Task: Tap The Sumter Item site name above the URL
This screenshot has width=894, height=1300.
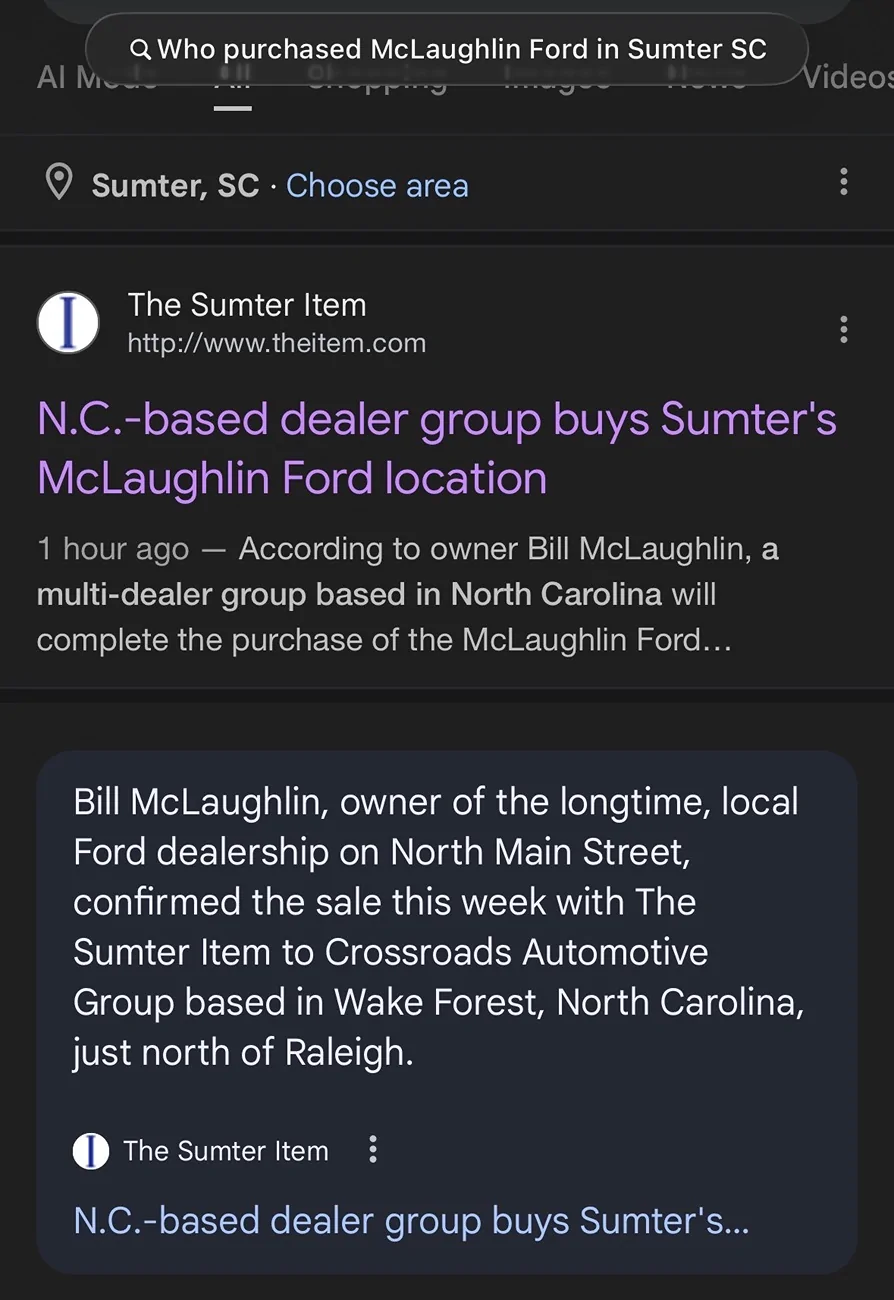Action: pos(247,305)
